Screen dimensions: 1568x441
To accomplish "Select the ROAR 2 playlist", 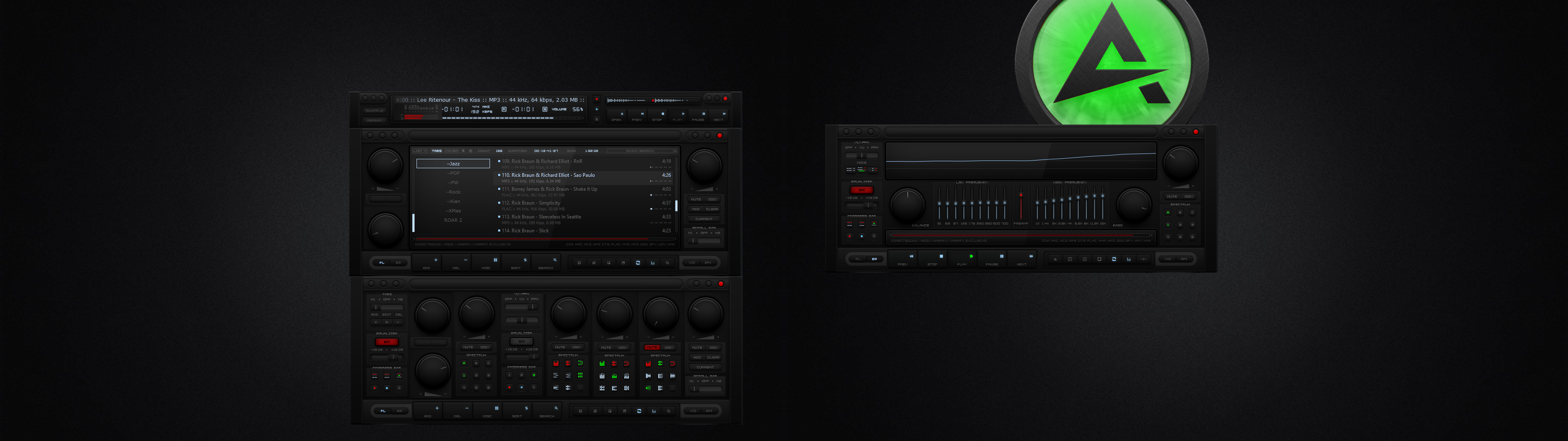I will [x=454, y=220].
